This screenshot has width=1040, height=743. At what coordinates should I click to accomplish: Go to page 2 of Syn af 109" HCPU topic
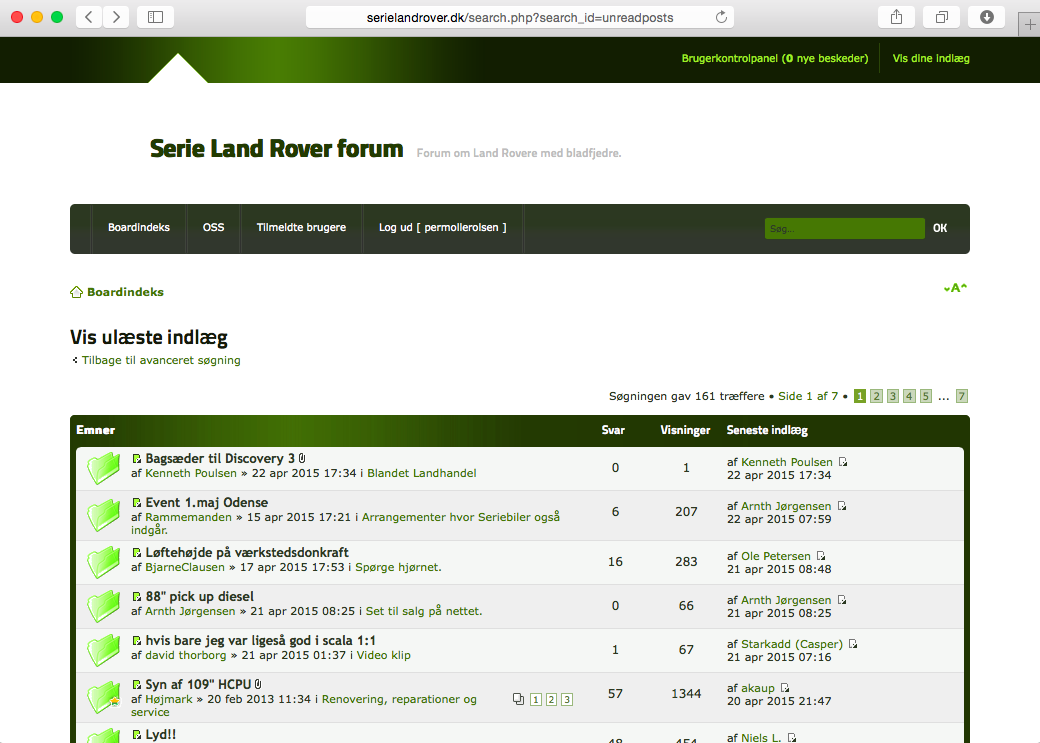point(551,699)
